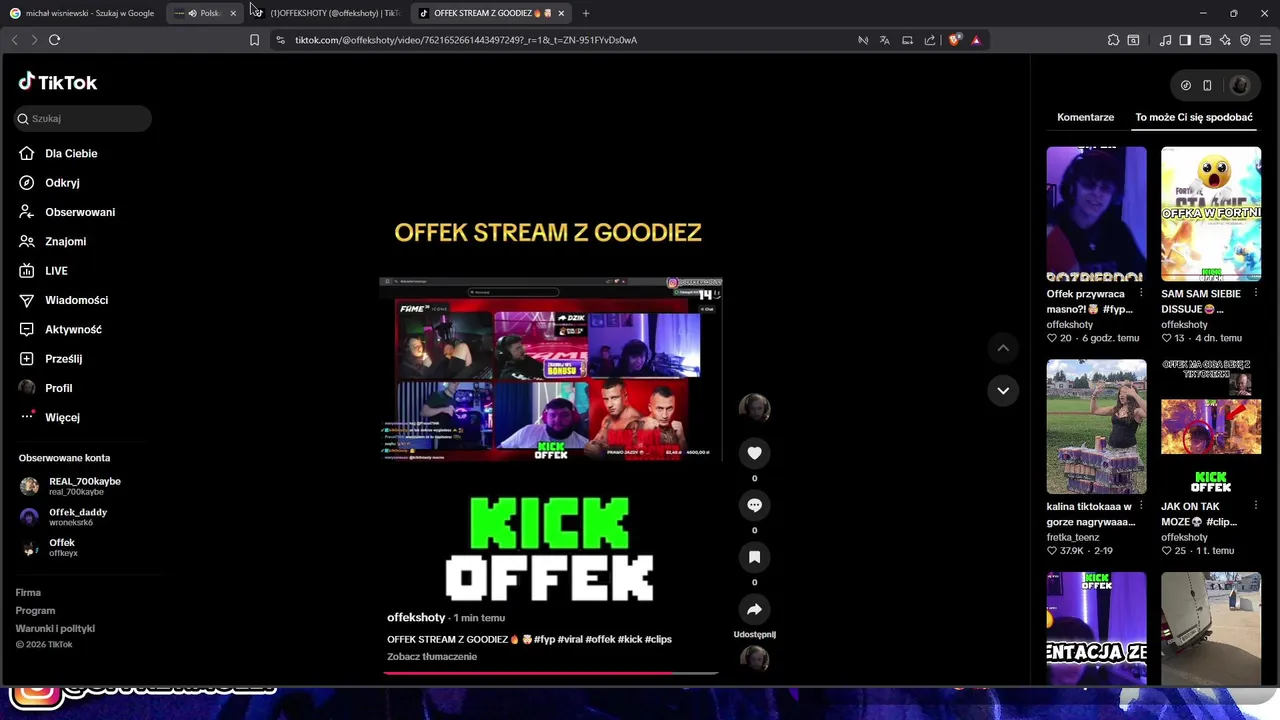The image size is (1280, 720).
Task: Open the 'JAK ON TAK MOZE' video thumbnail
Action: tap(1211, 427)
